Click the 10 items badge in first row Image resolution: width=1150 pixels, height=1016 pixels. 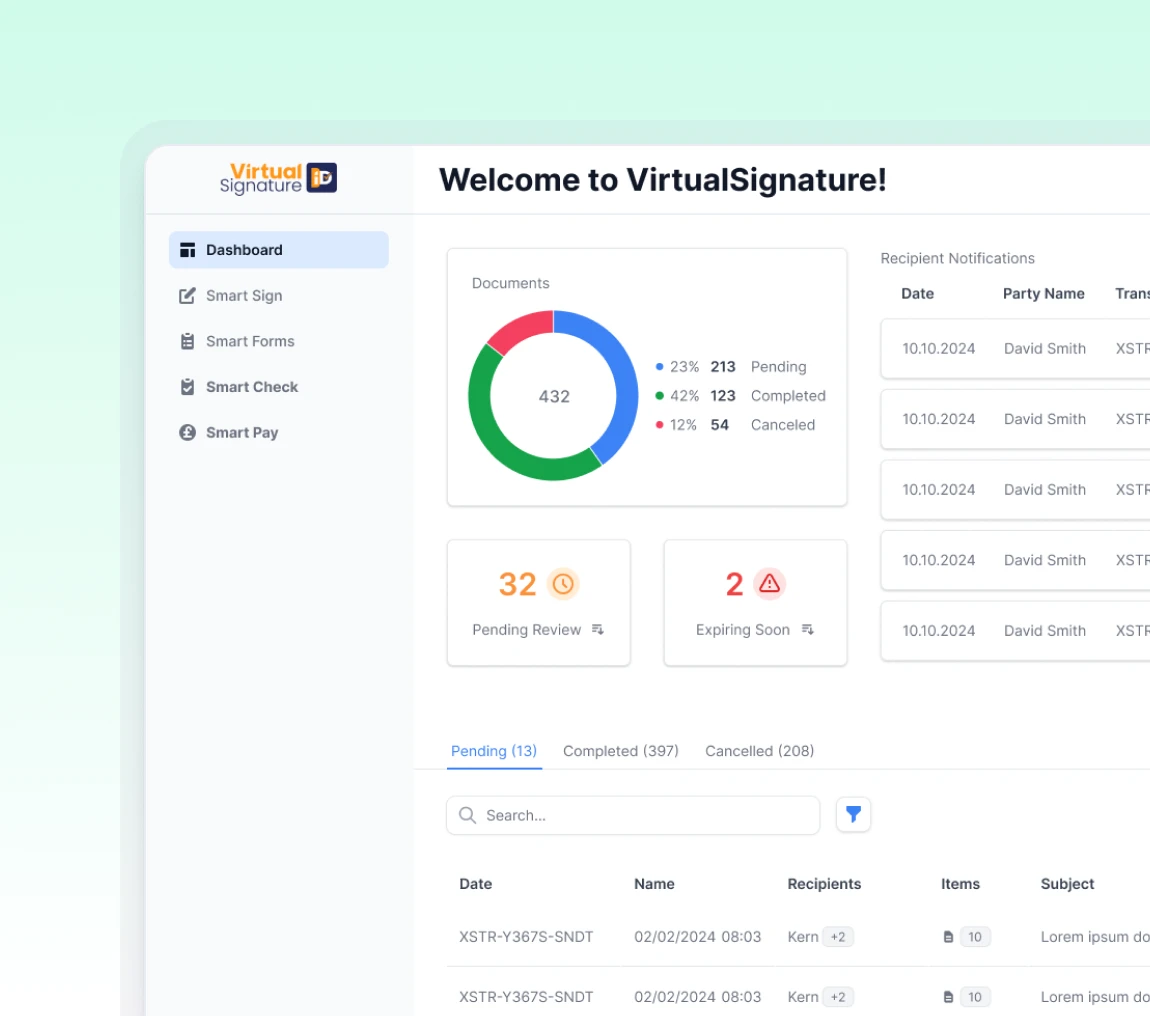[975, 937]
